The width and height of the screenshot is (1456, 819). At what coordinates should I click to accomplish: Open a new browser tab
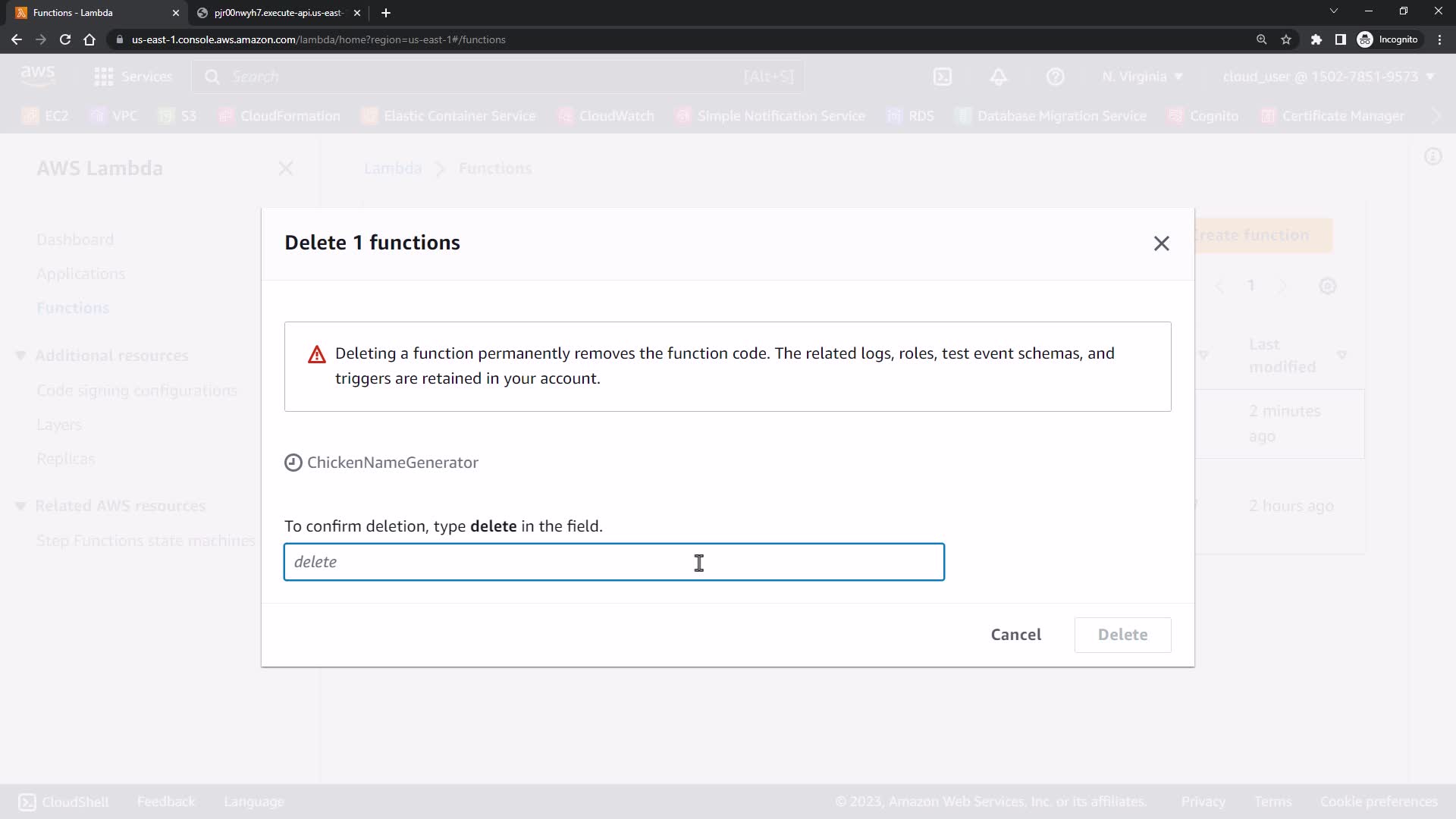[x=386, y=13]
